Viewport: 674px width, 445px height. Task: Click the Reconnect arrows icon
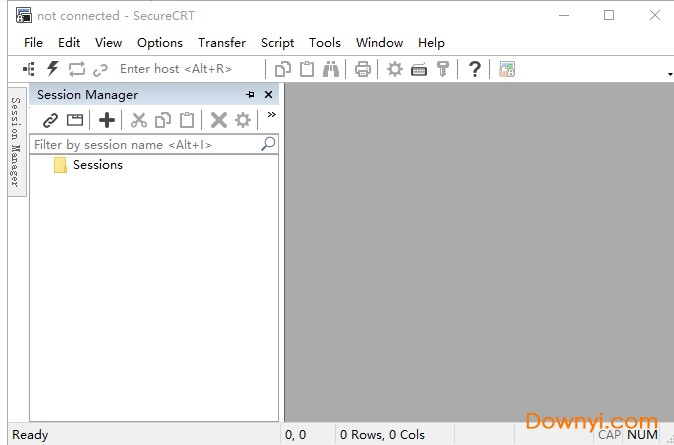77,69
